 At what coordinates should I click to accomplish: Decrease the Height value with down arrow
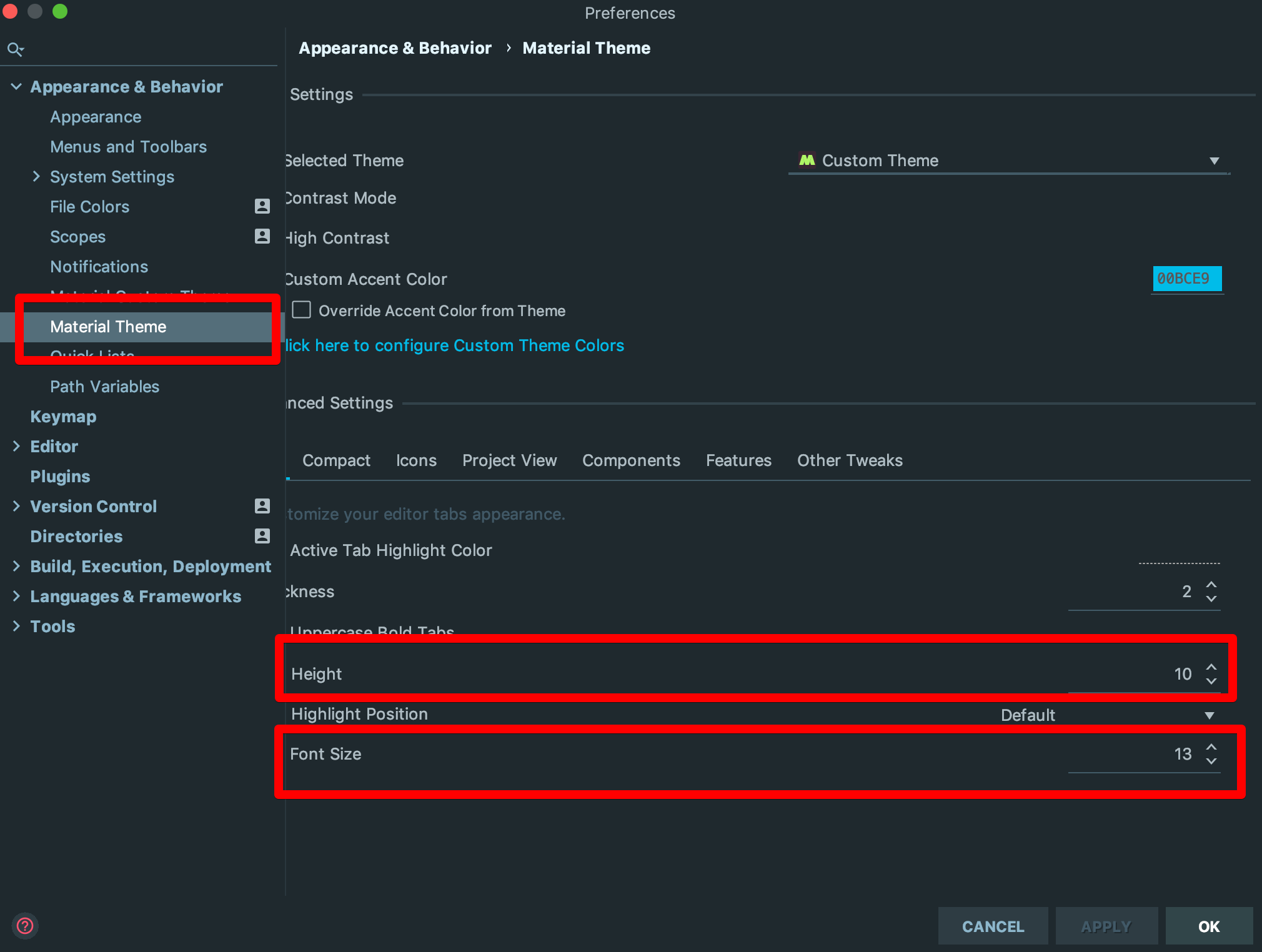coord(1211,681)
